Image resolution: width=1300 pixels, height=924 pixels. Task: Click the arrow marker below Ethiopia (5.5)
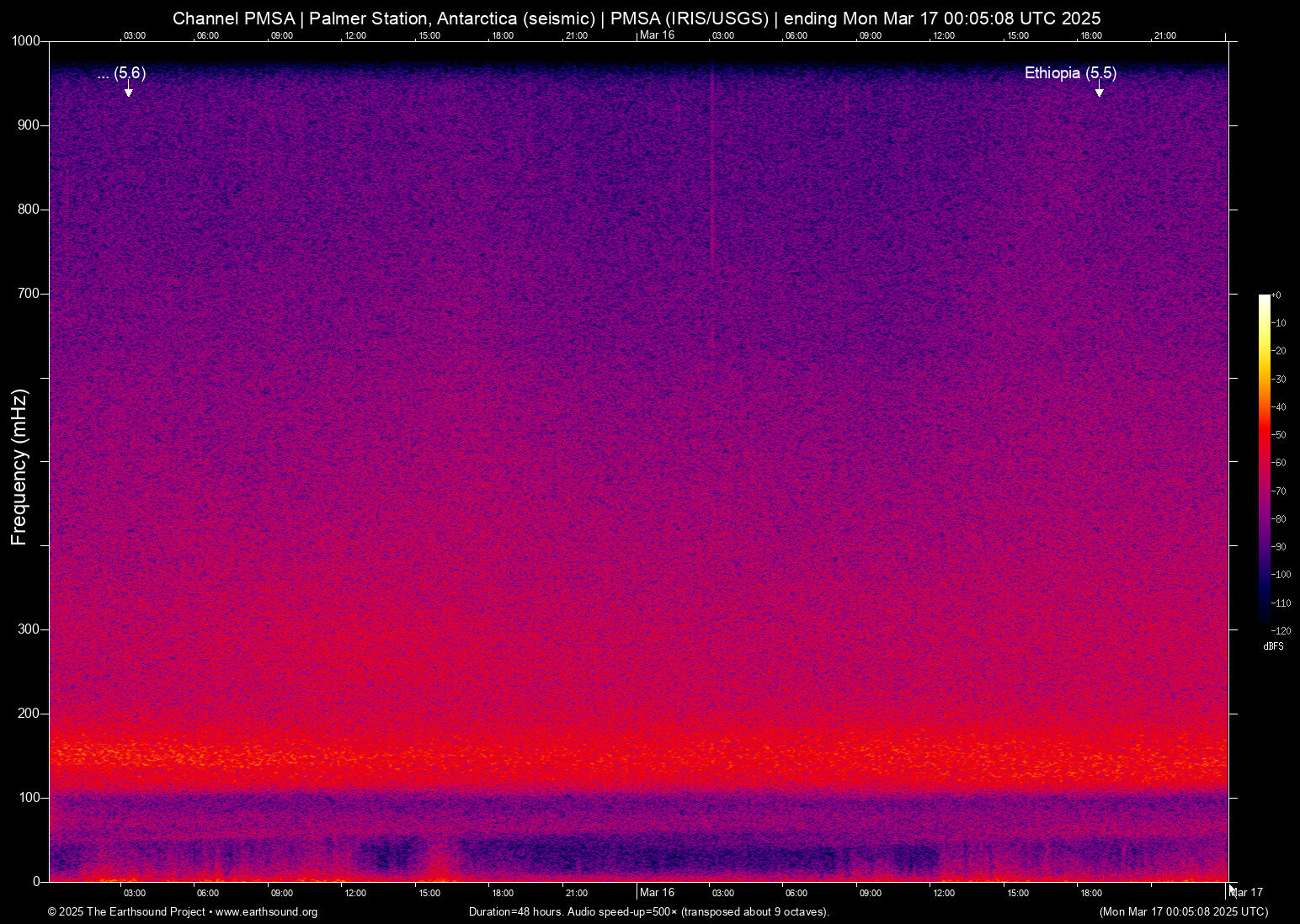(x=1099, y=90)
